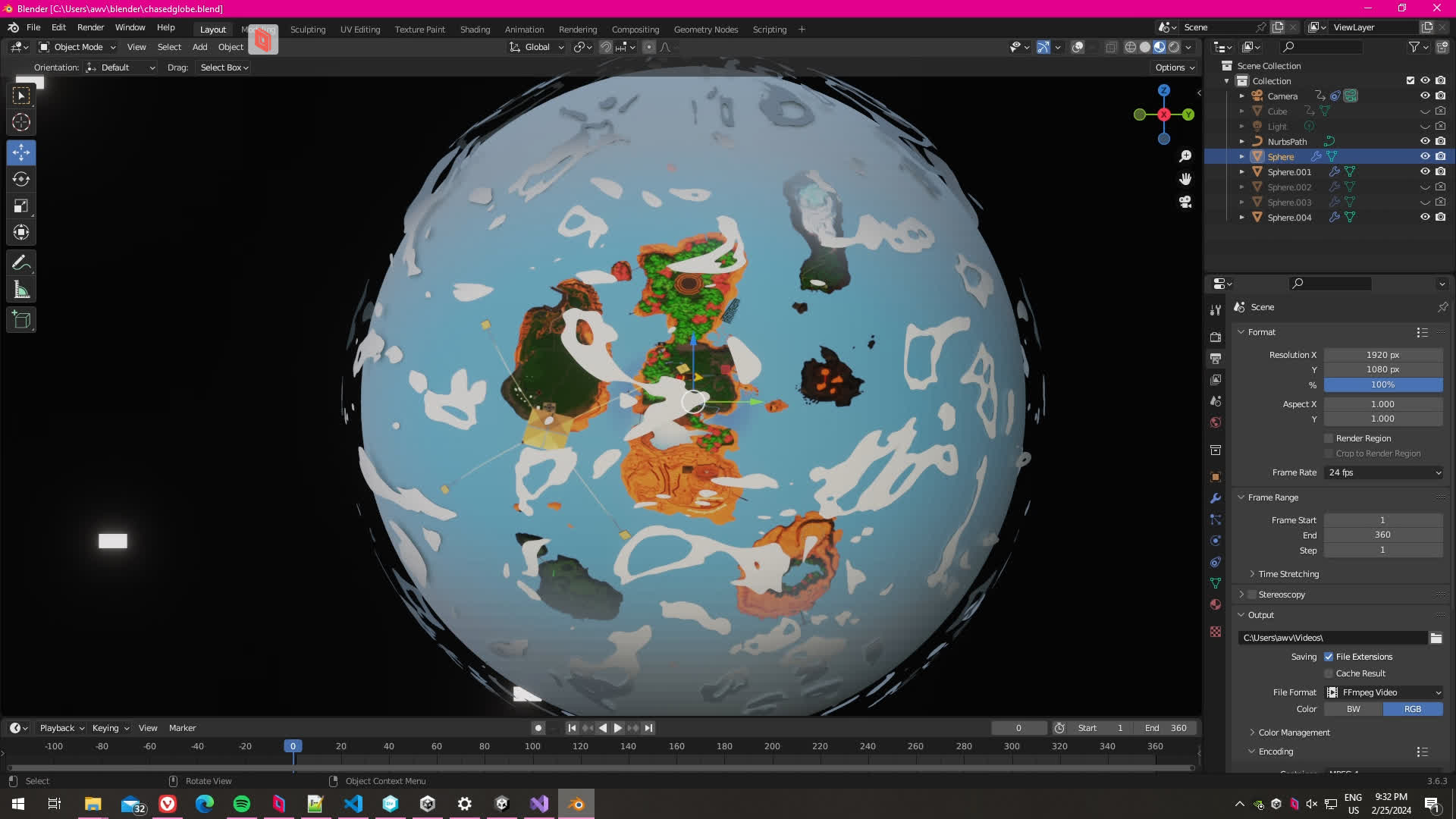Expand the Color Management section
The image size is (1456, 819).
[x=1294, y=733]
